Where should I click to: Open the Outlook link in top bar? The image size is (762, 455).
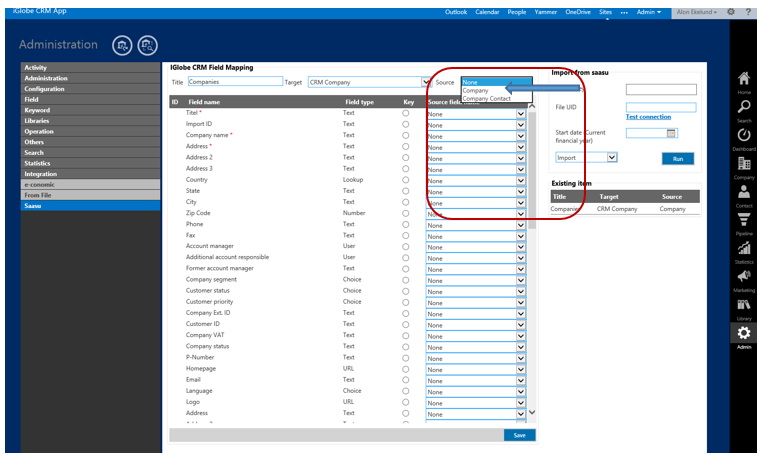456,12
